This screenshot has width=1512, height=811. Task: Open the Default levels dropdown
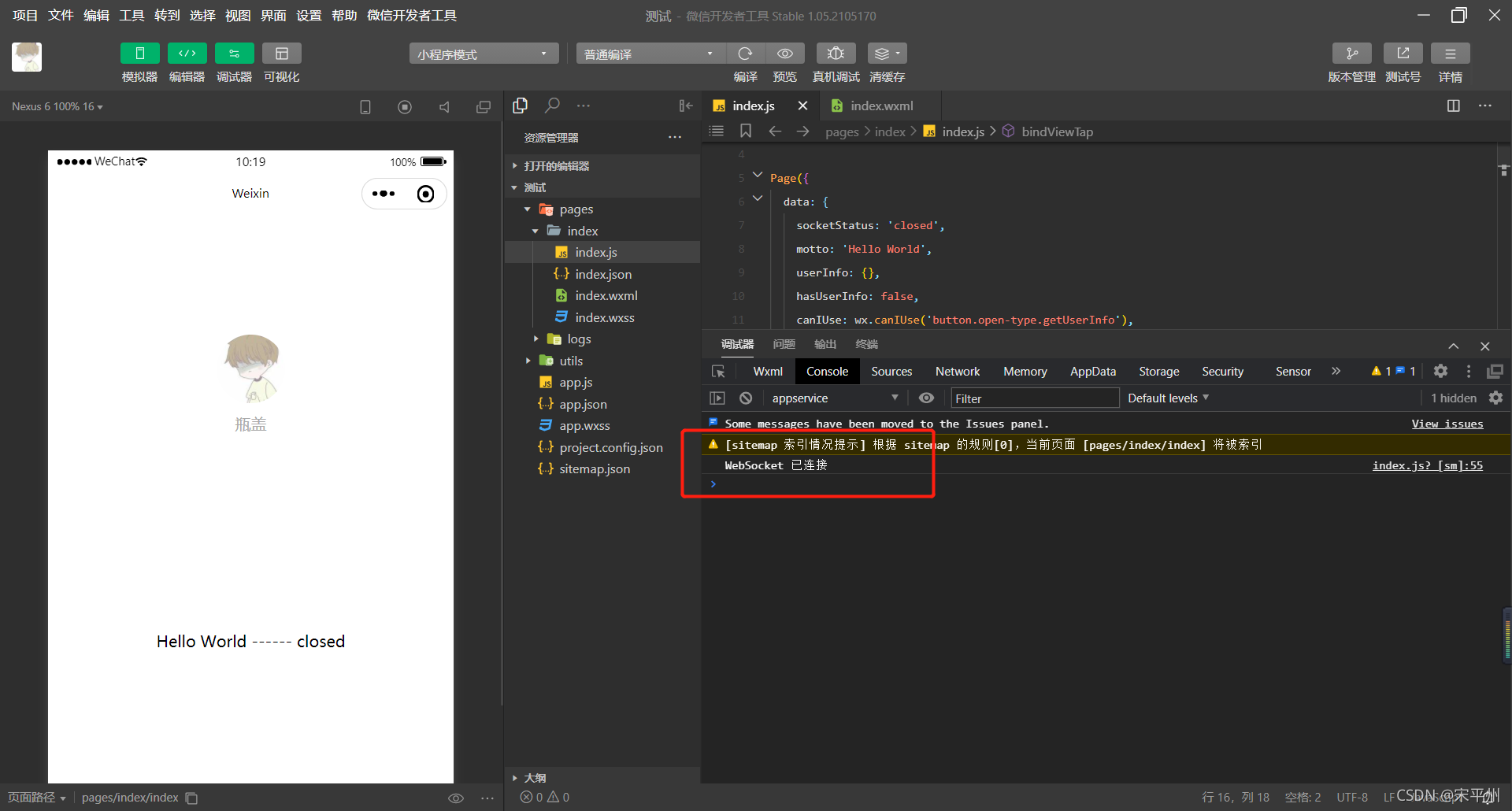pyautogui.click(x=1168, y=398)
